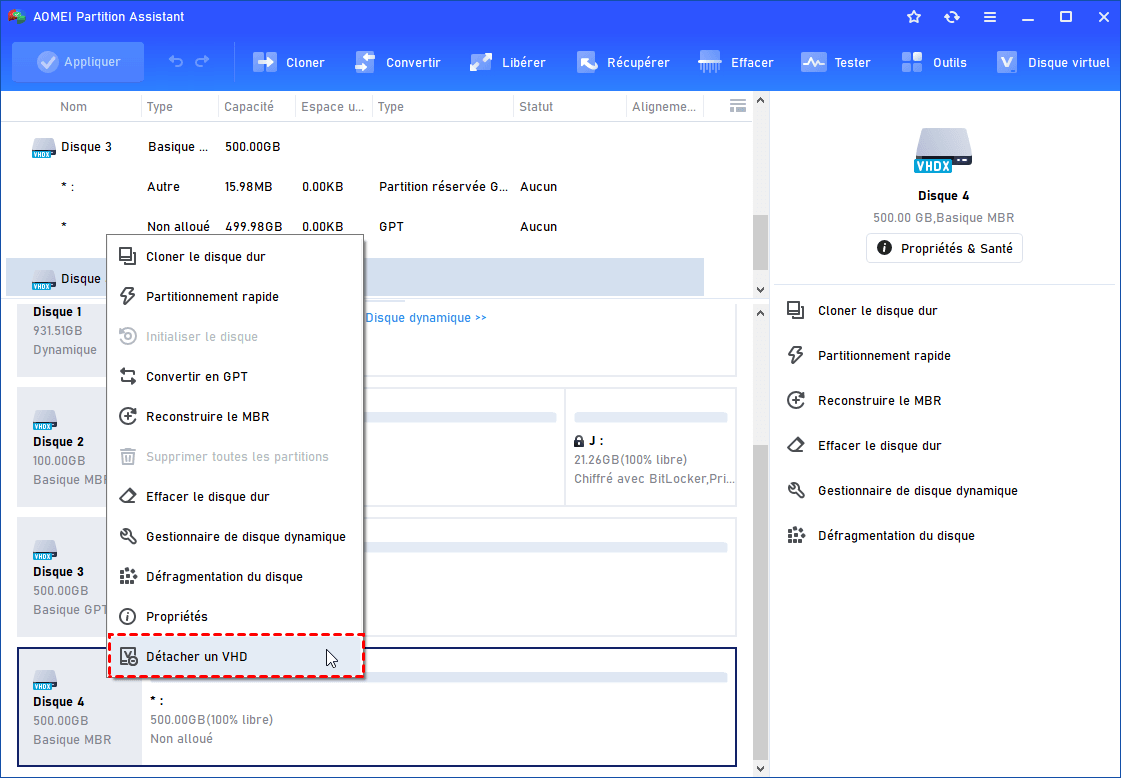Select the Disque 3 row in the list

[x=355, y=147]
